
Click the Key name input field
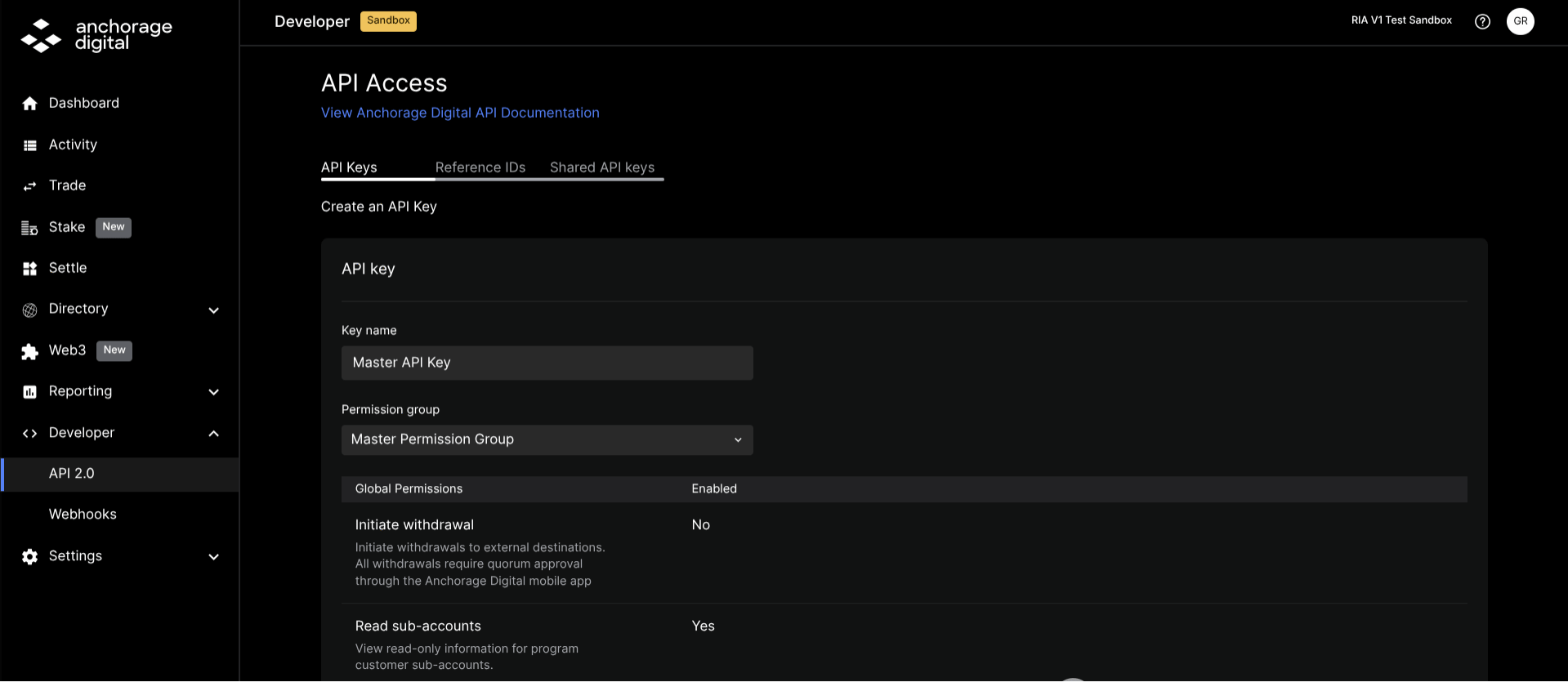click(x=547, y=363)
